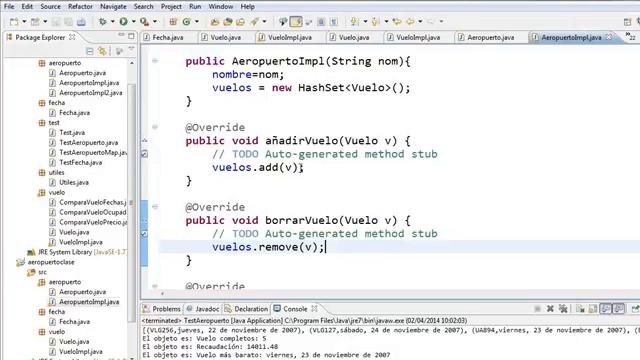
Task: Open the New Java Class dropdown arrow
Action: 196,22
